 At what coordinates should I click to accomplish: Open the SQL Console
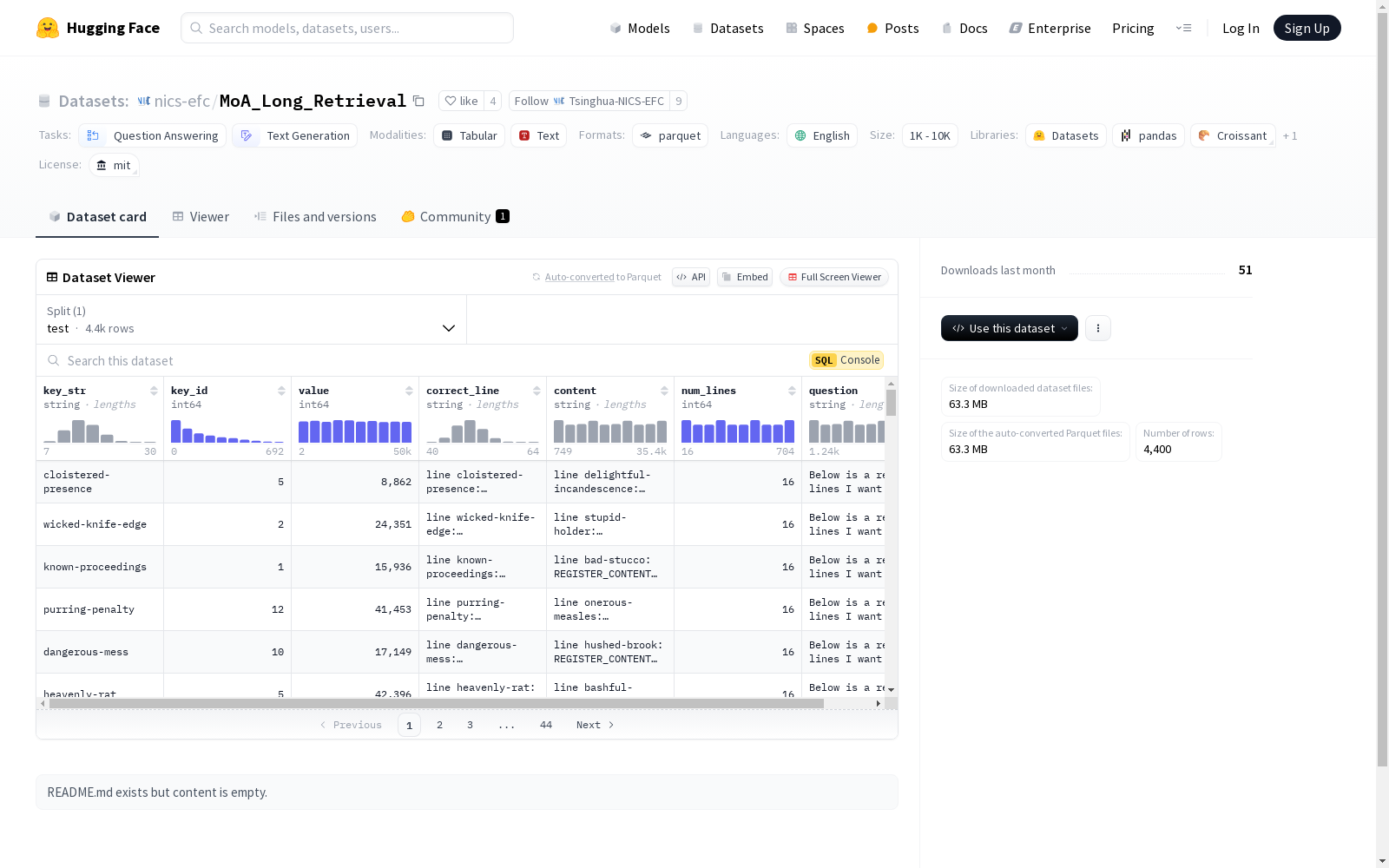pyautogui.click(x=846, y=360)
